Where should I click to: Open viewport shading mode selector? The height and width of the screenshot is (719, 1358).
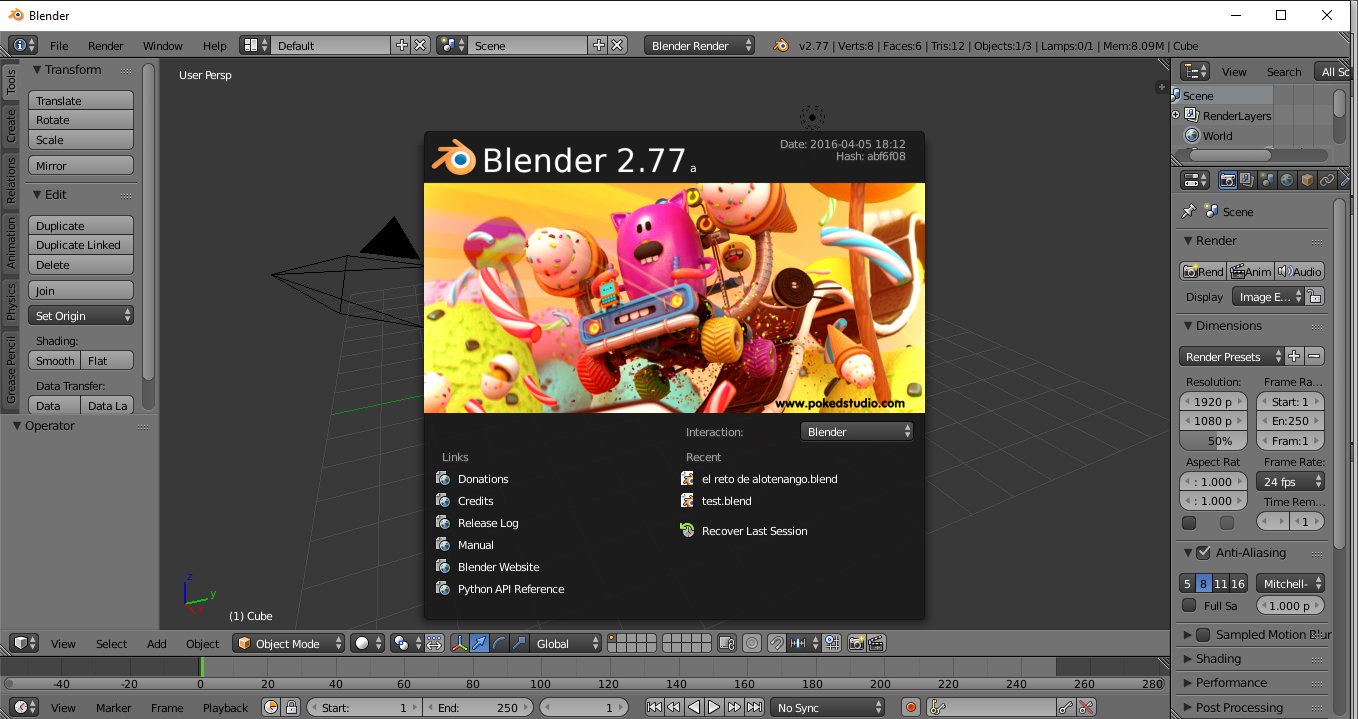pos(366,643)
